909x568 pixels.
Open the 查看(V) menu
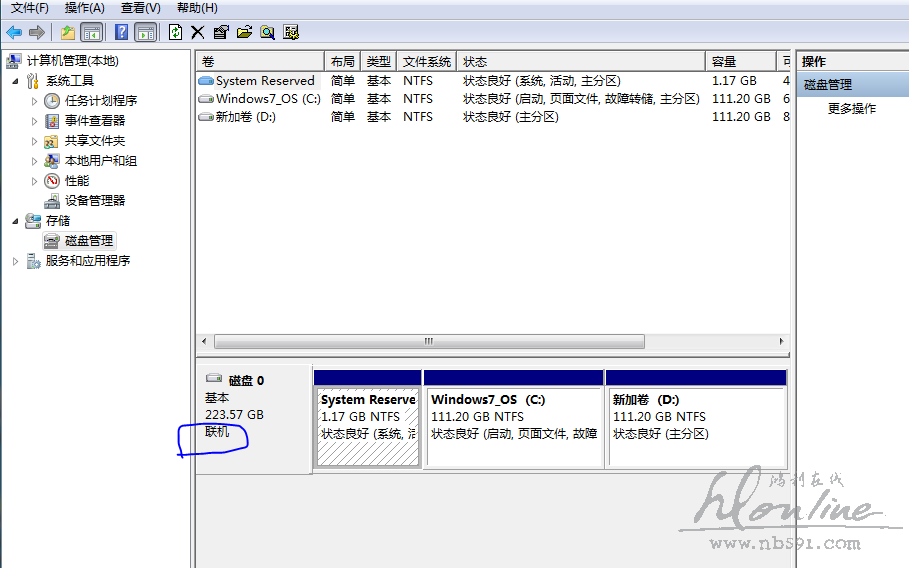coord(140,8)
